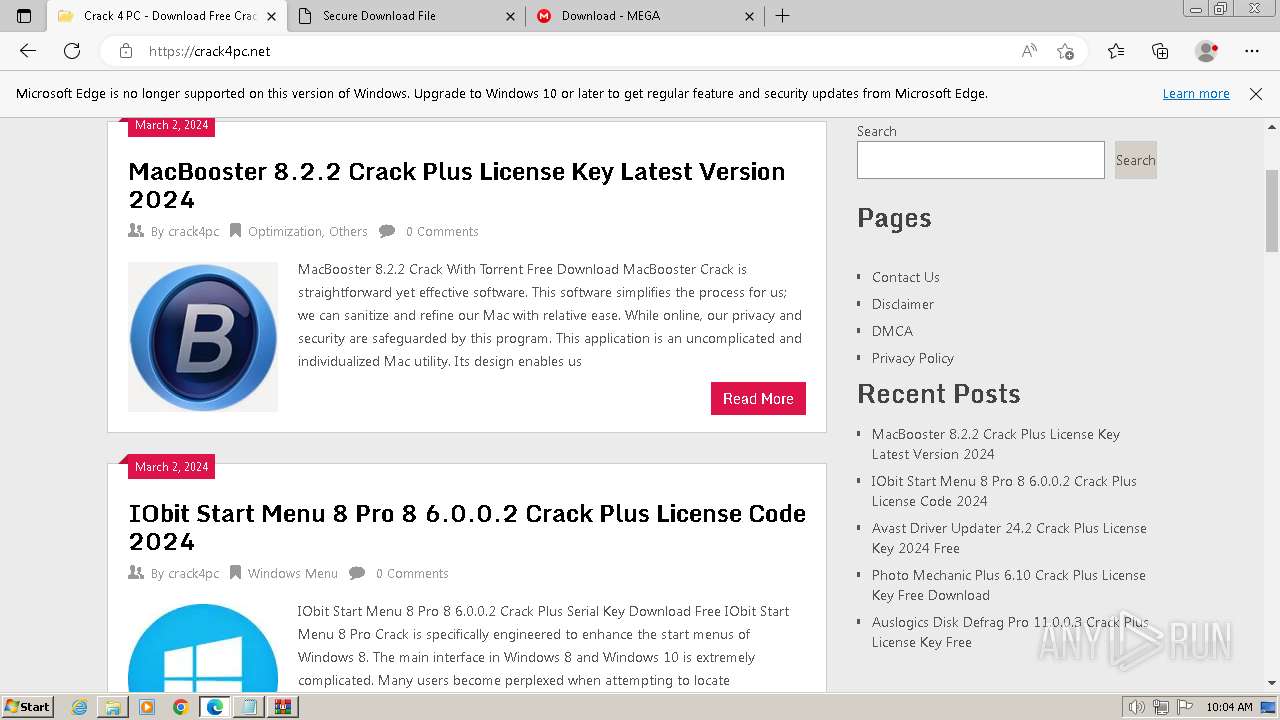Open a new browser tab
The height and width of the screenshot is (720, 1280).
[x=783, y=16]
